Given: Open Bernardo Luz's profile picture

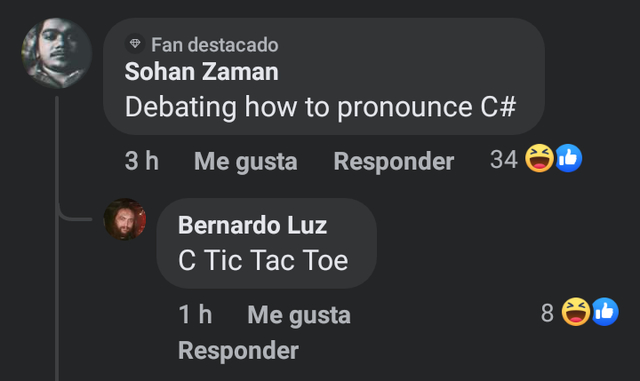Looking at the screenshot, I should click(124, 219).
